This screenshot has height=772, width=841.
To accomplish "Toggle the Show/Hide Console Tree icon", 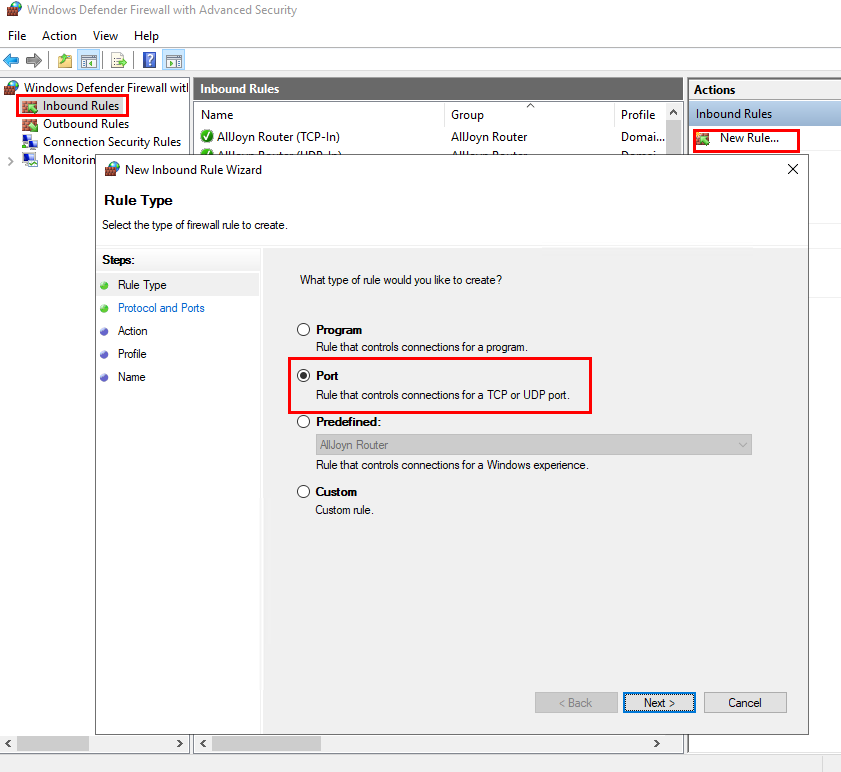I will click(x=89, y=61).
